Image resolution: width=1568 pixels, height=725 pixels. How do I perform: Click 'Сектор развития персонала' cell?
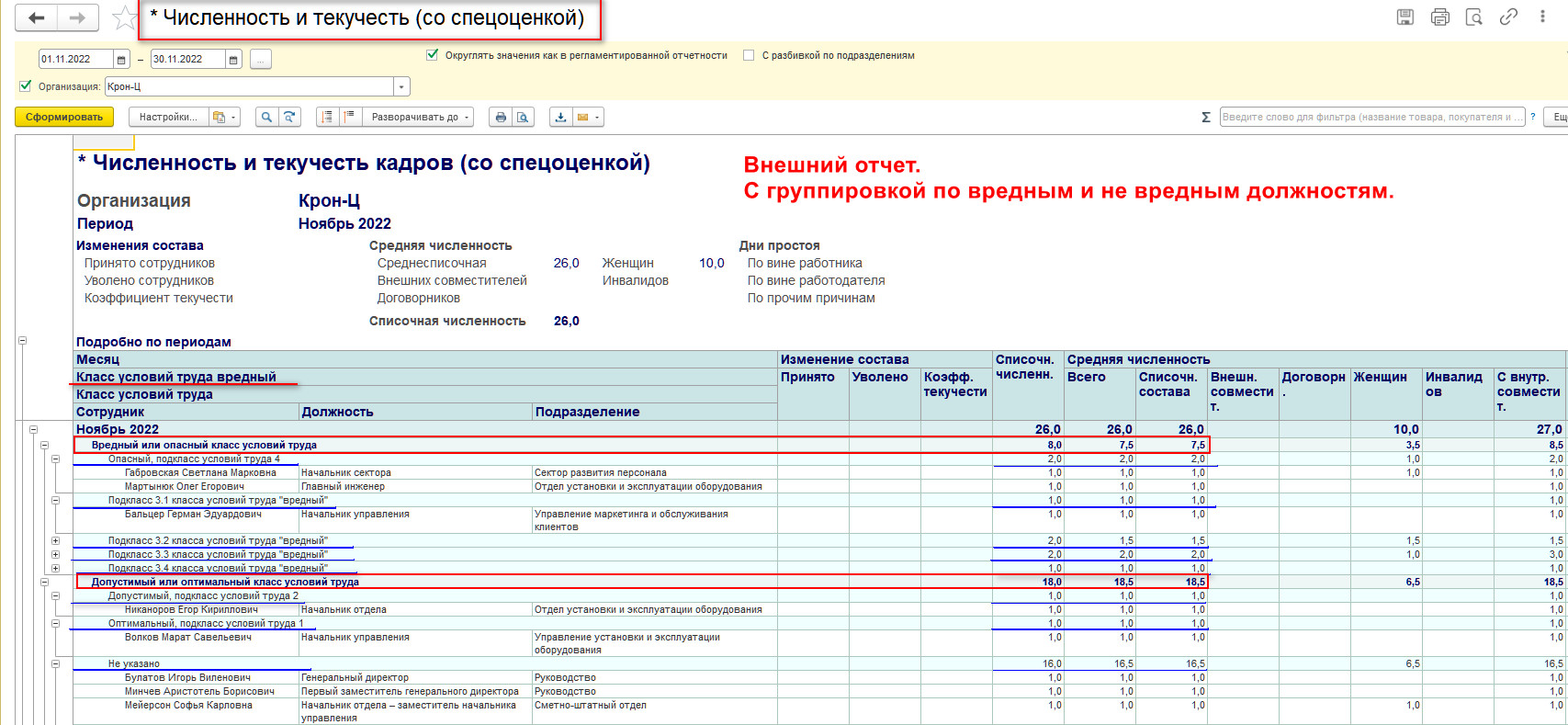click(654, 472)
